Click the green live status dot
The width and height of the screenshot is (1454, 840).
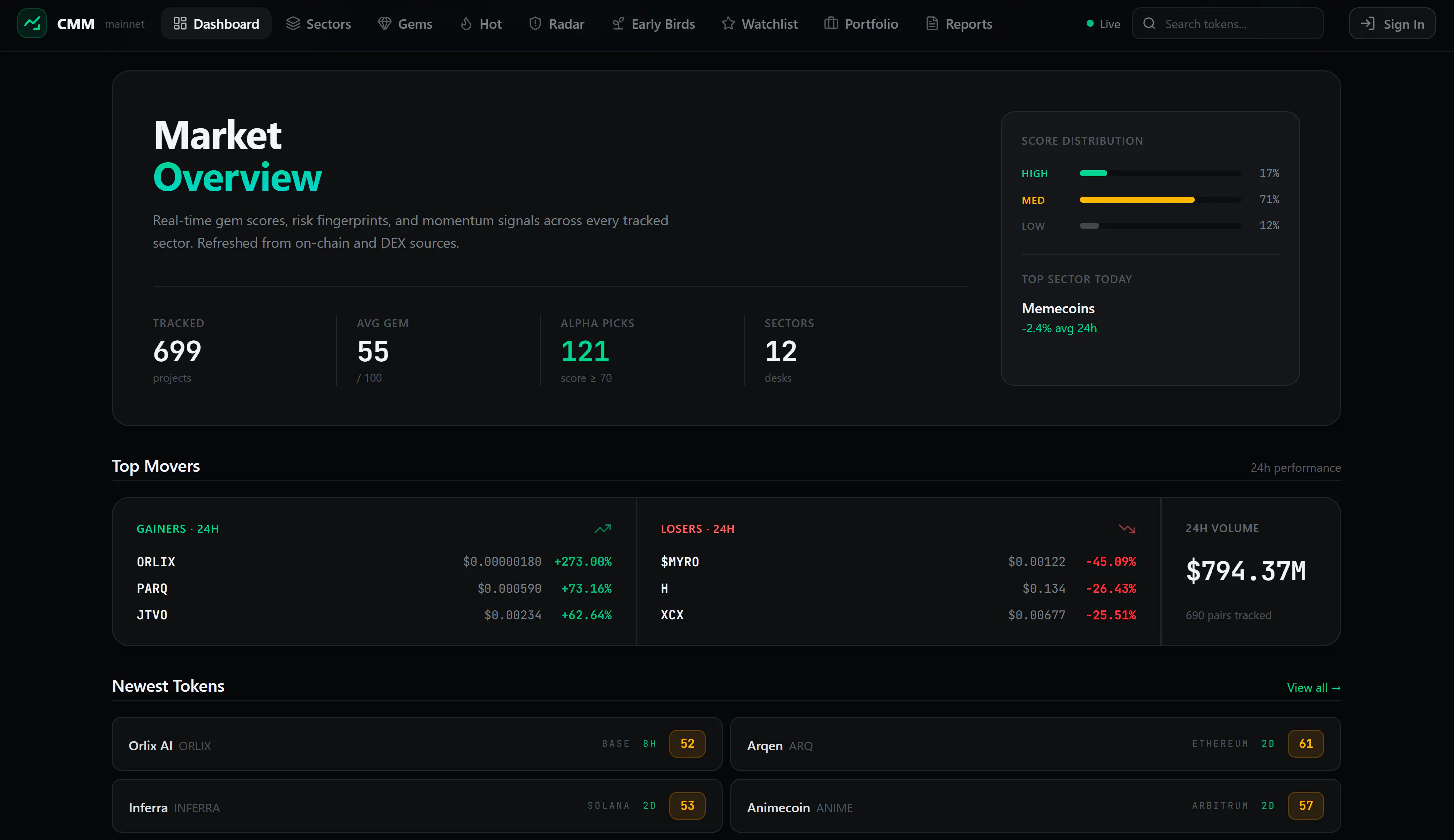[x=1090, y=23]
